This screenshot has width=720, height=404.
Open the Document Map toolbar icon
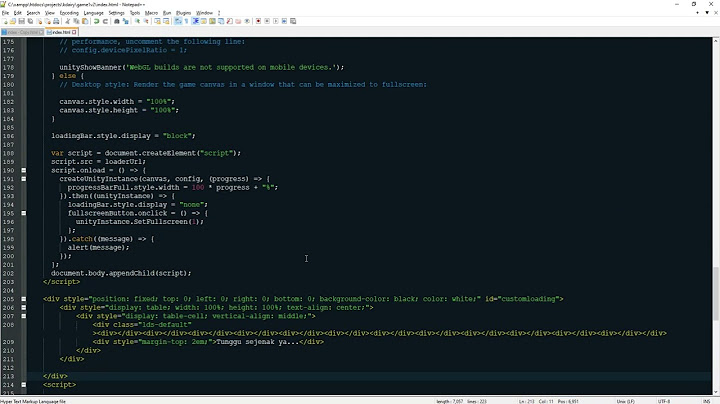click(213, 21)
